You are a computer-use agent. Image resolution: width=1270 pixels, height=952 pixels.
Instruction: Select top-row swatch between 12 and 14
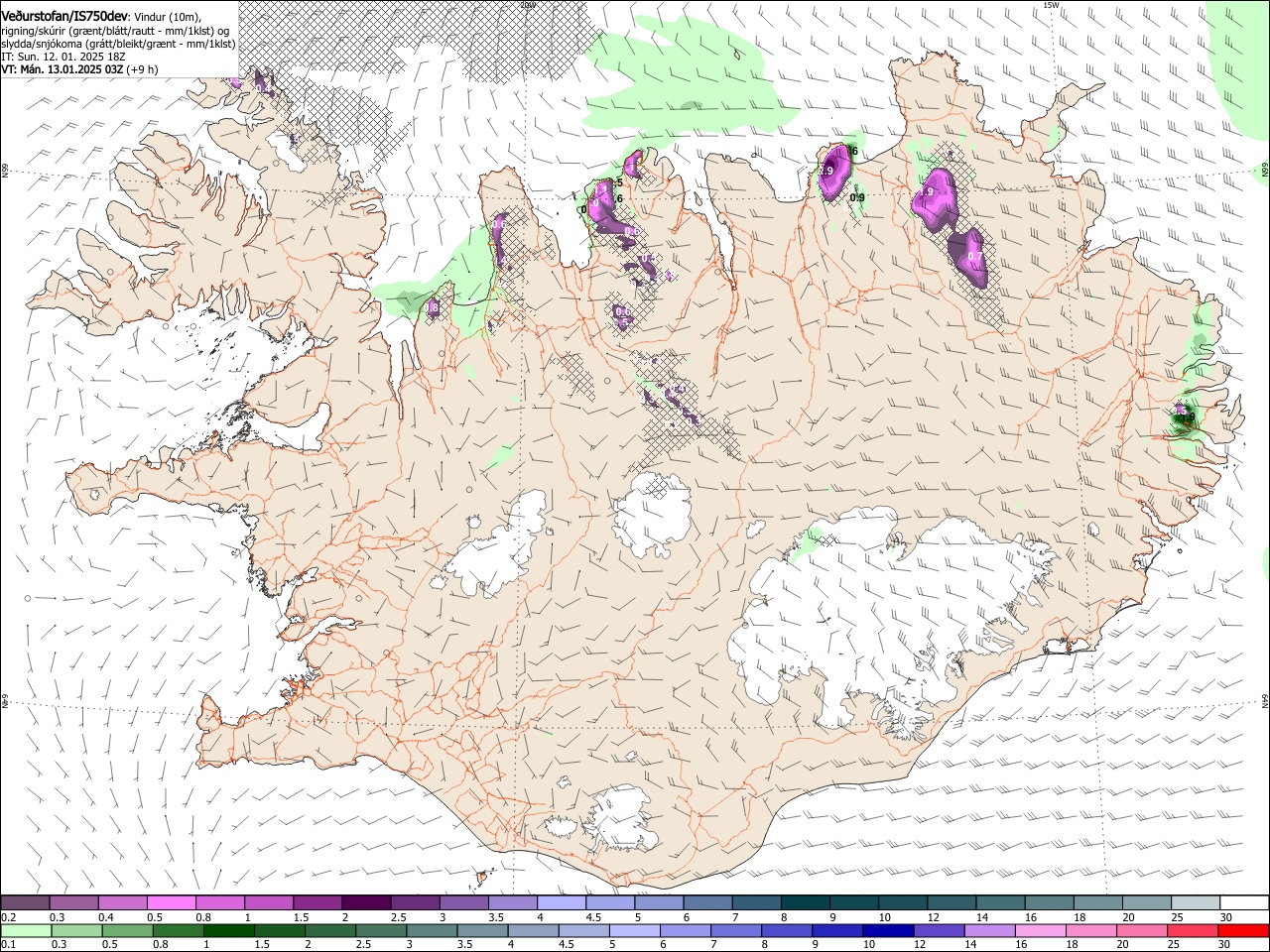[951, 902]
